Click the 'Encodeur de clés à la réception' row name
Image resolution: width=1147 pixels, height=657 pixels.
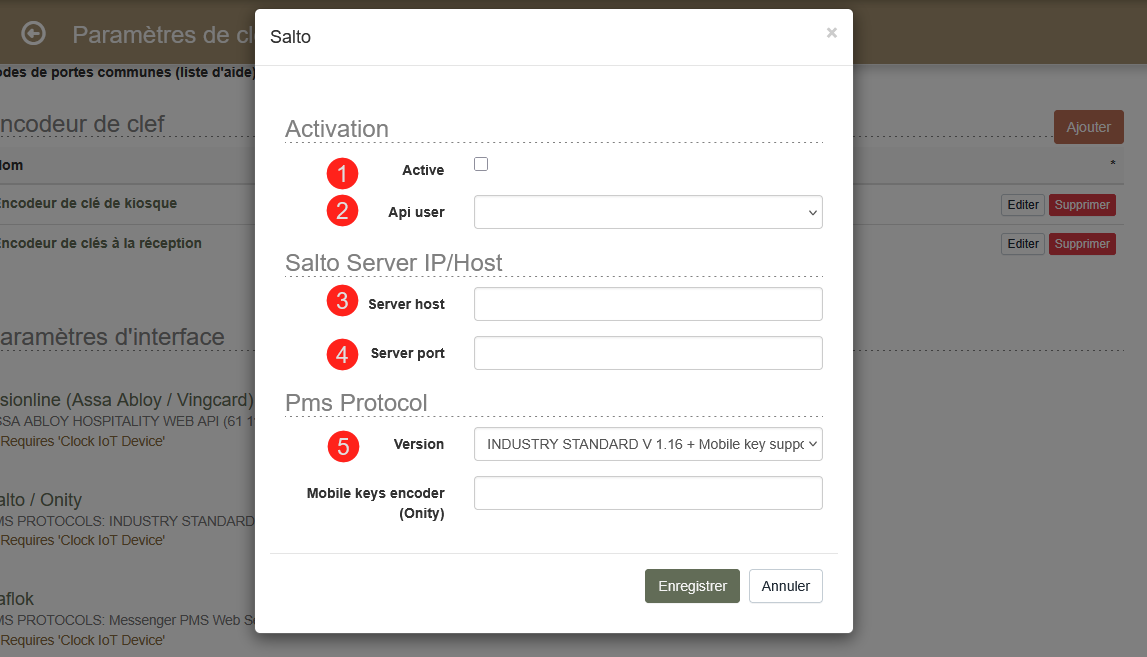point(100,243)
